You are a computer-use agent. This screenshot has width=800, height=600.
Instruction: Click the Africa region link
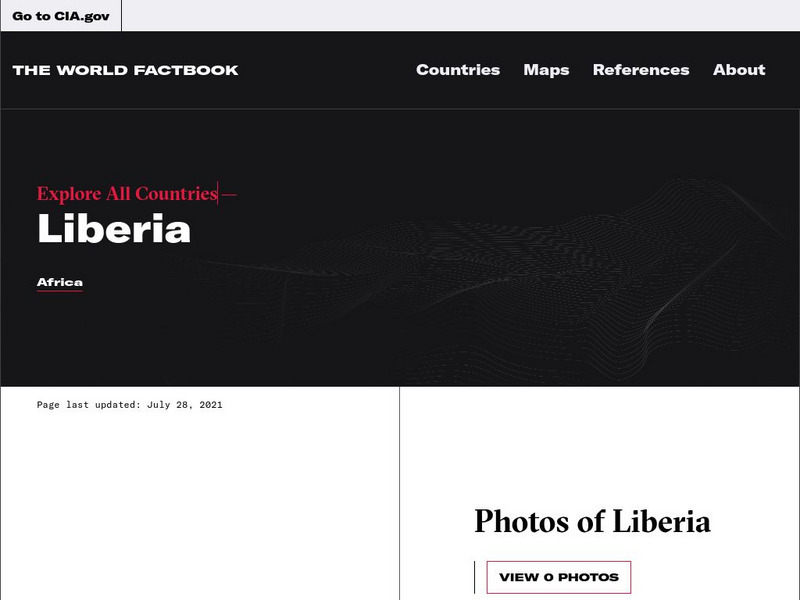coord(60,282)
